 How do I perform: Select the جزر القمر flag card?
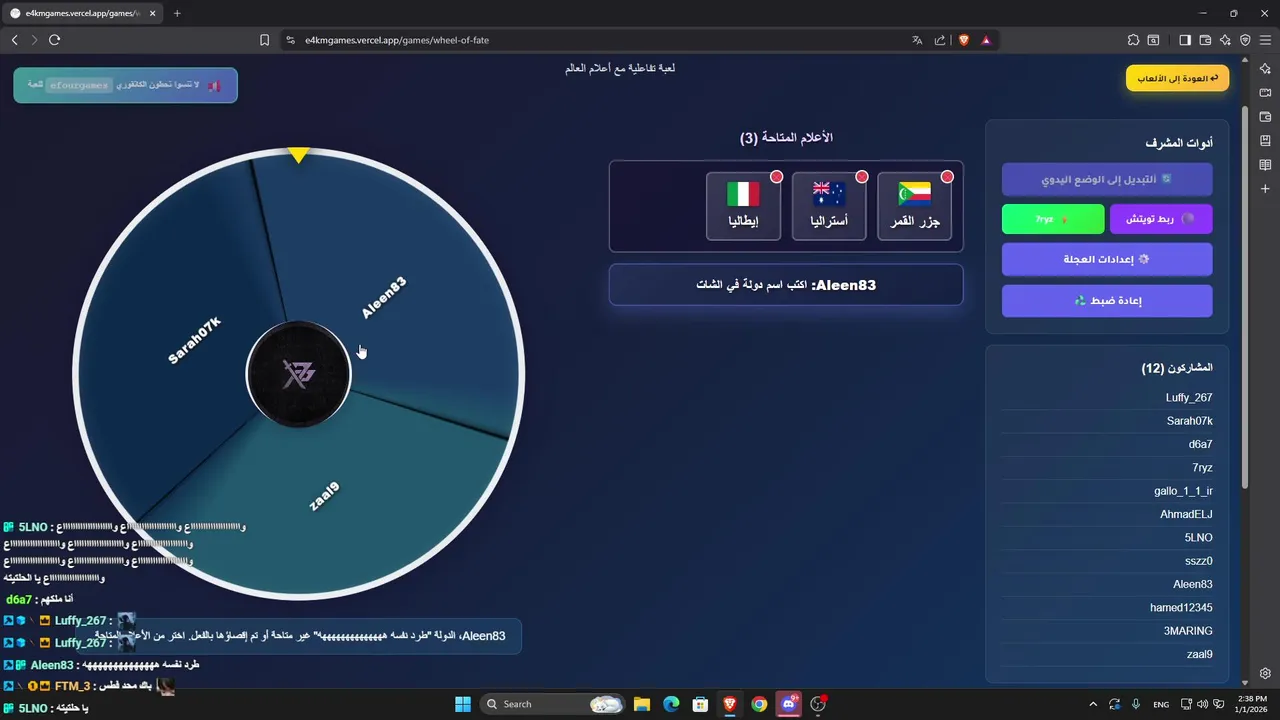(x=914, y=206)
